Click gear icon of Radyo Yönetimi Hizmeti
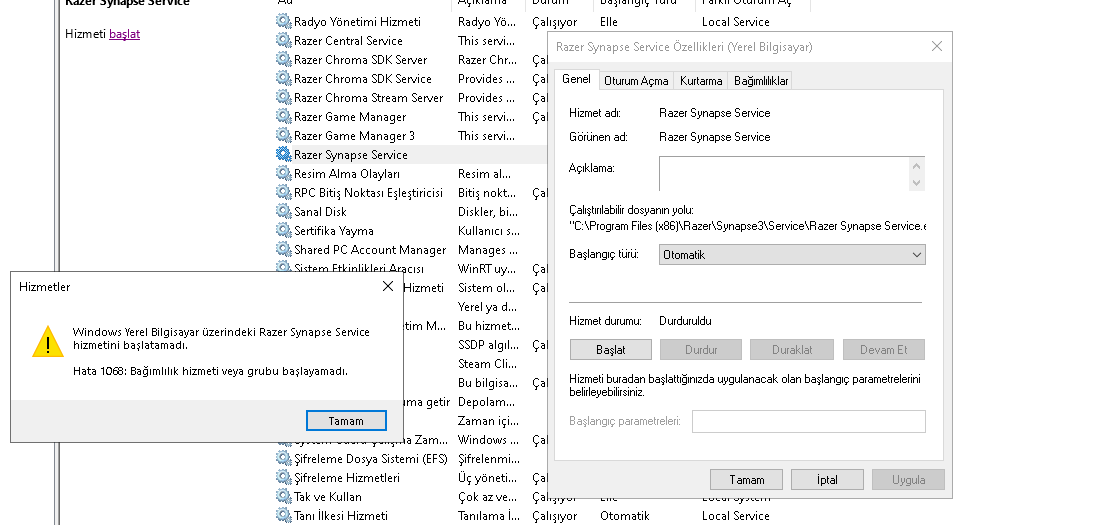The height and width of the screenshot is (525, 1113). [x=283, y=21]
